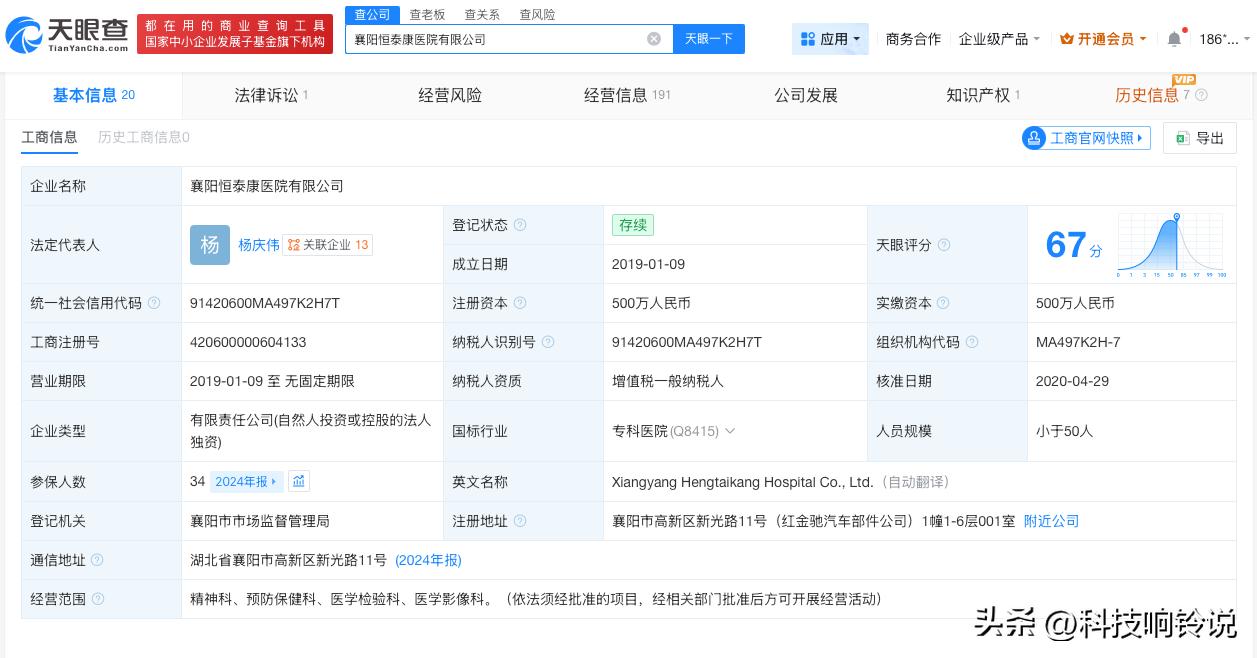1257x658 pixels.
Task: Clear the search box with the × icon
Action: tap(654, 39)
